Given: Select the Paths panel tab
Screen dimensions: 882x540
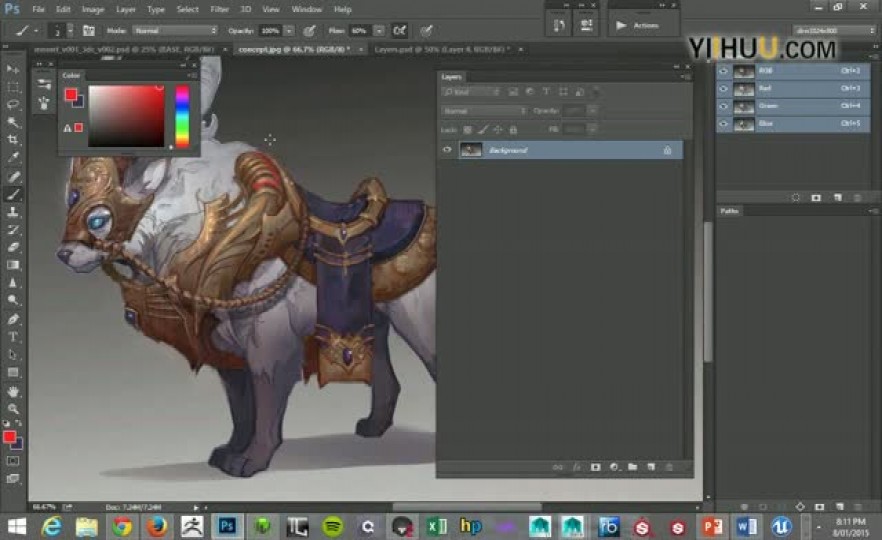Looking at the screenshot, I should coord(730,211).
